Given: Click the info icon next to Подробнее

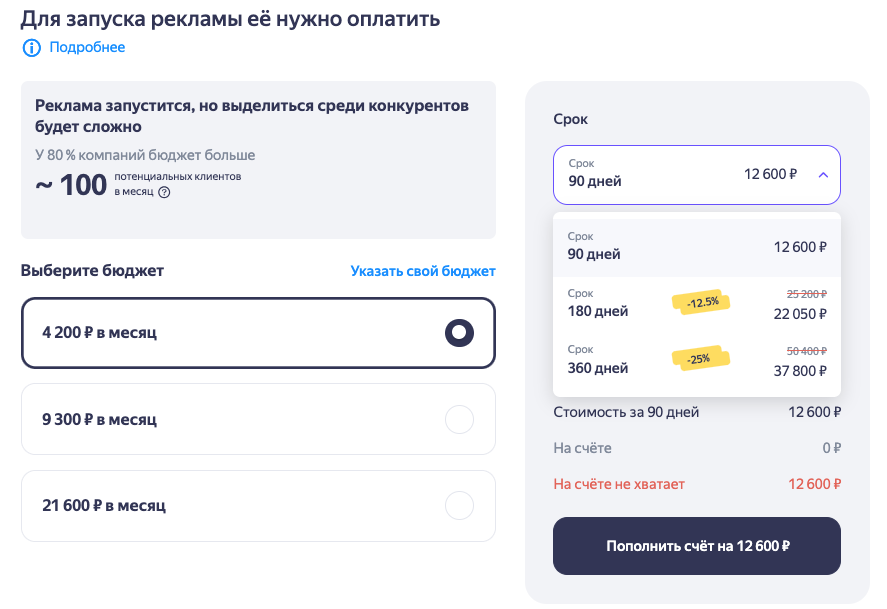Looking at the screenshot, I should click(x=32, y=48).
